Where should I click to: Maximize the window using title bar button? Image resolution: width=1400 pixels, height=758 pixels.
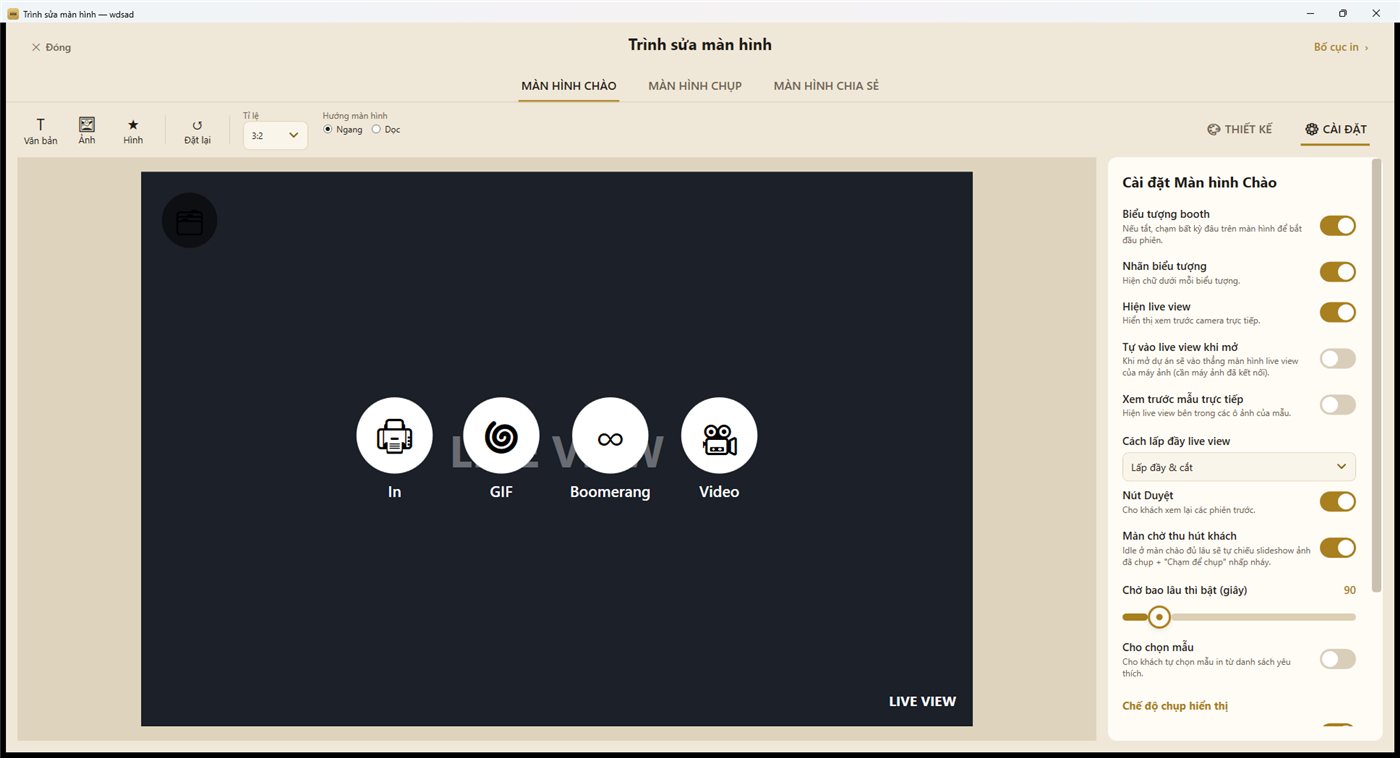point(1342,13)
